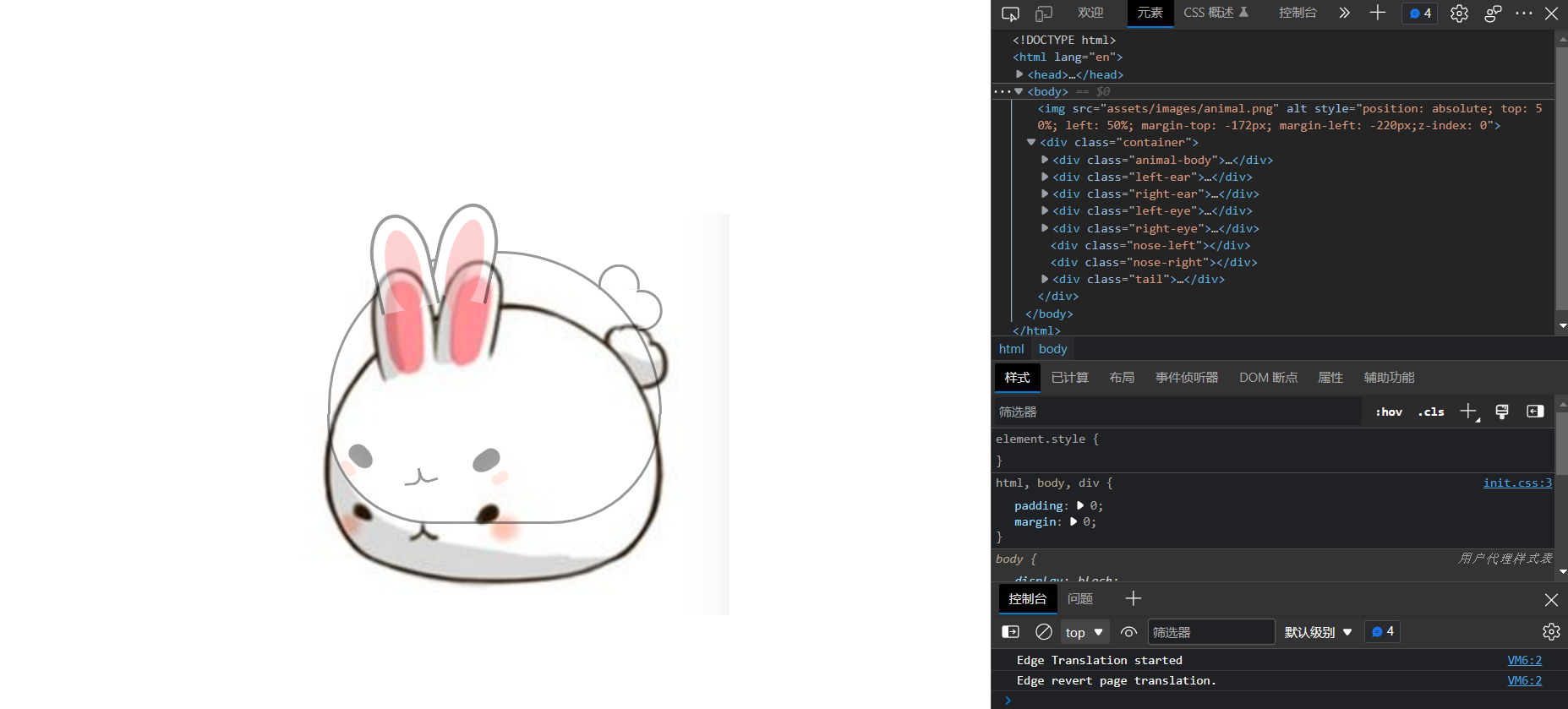Open VM6:2 link for revert page translation
Screen dimensions: 1568x709
pos(1524,680)
